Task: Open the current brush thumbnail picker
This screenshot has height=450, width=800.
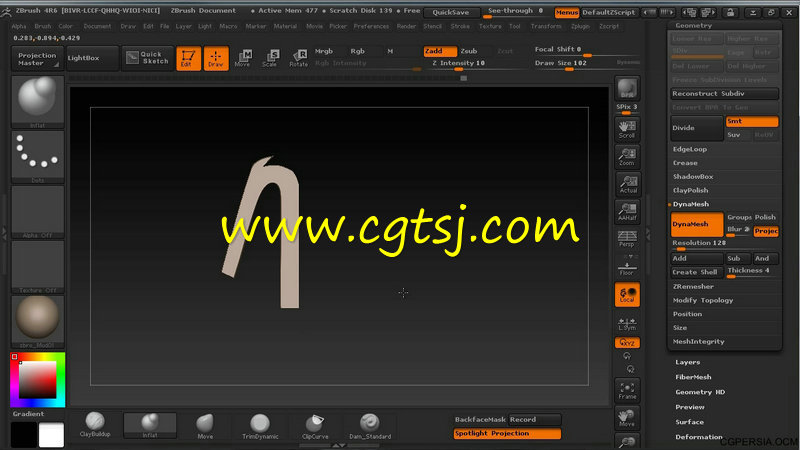Action: tap(38, 102)
